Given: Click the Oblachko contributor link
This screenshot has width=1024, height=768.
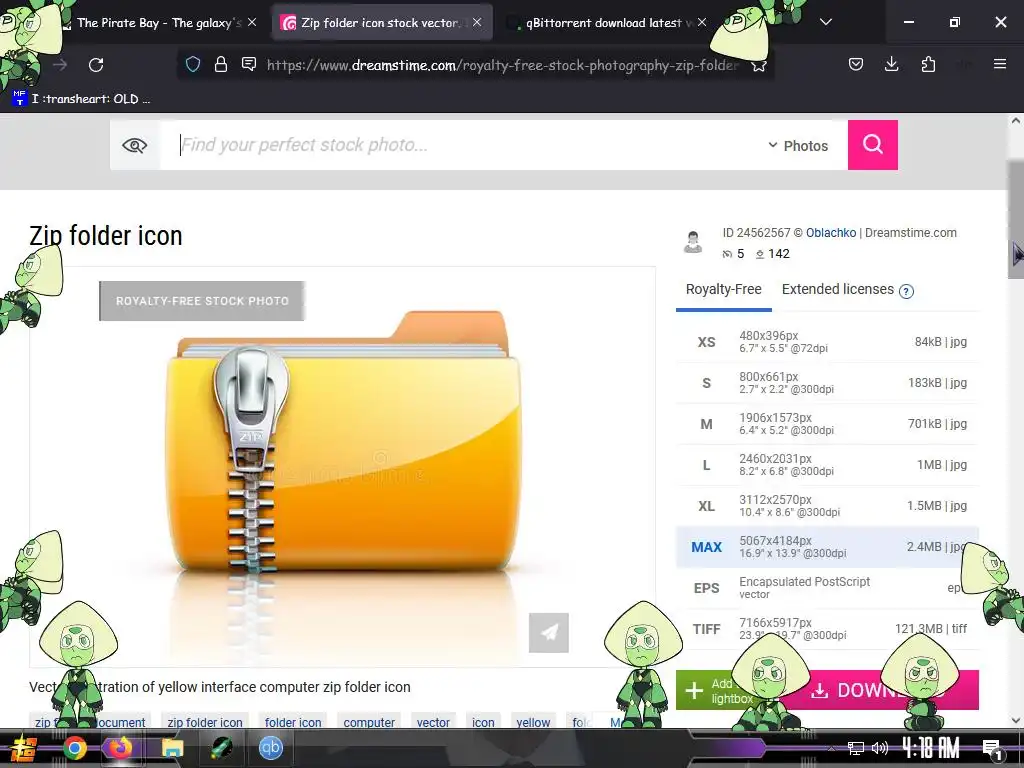Looking at the screenshot, I should pyautogui.click(x=831, y=233).
